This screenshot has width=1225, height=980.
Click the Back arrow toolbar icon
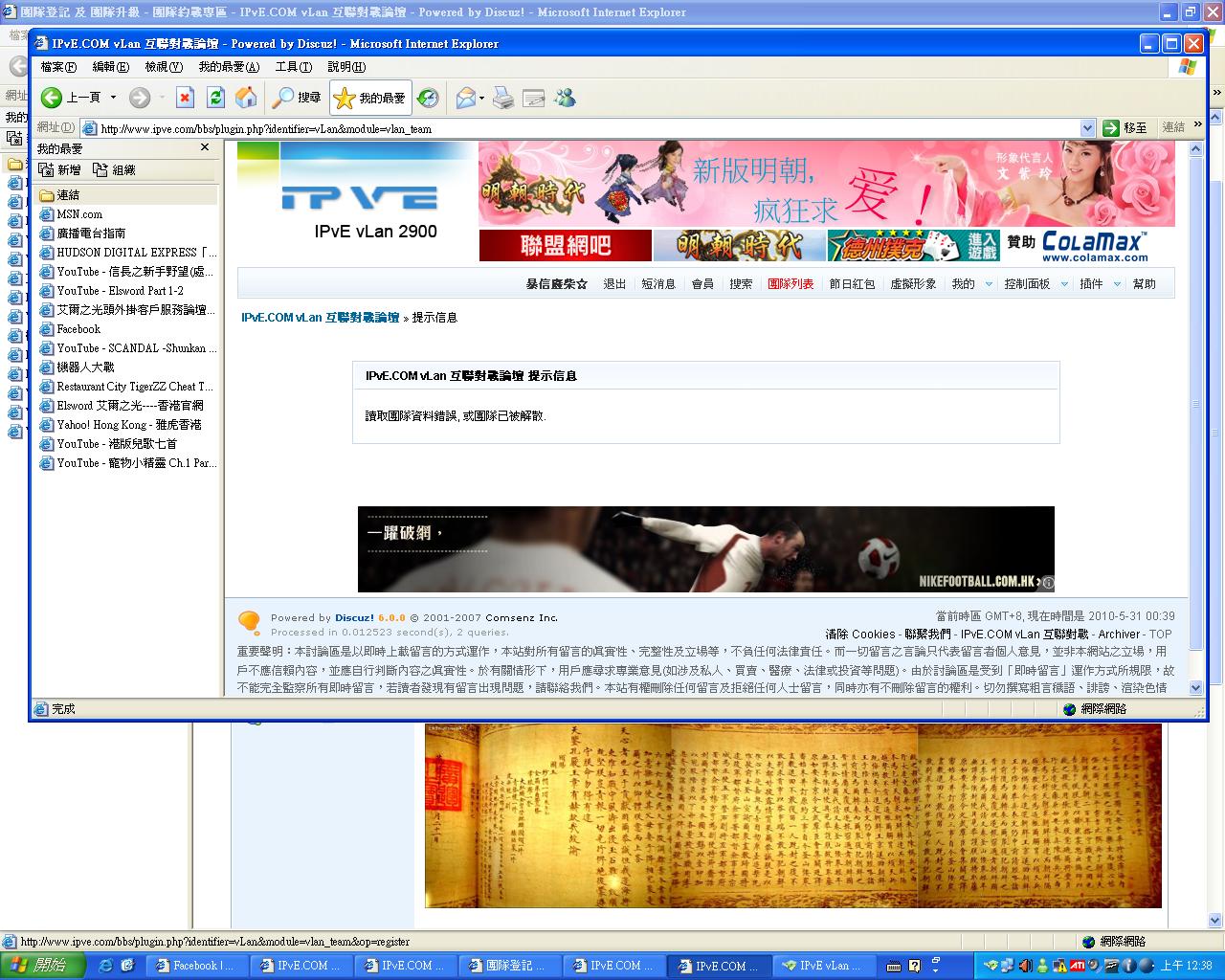(52, 98)
